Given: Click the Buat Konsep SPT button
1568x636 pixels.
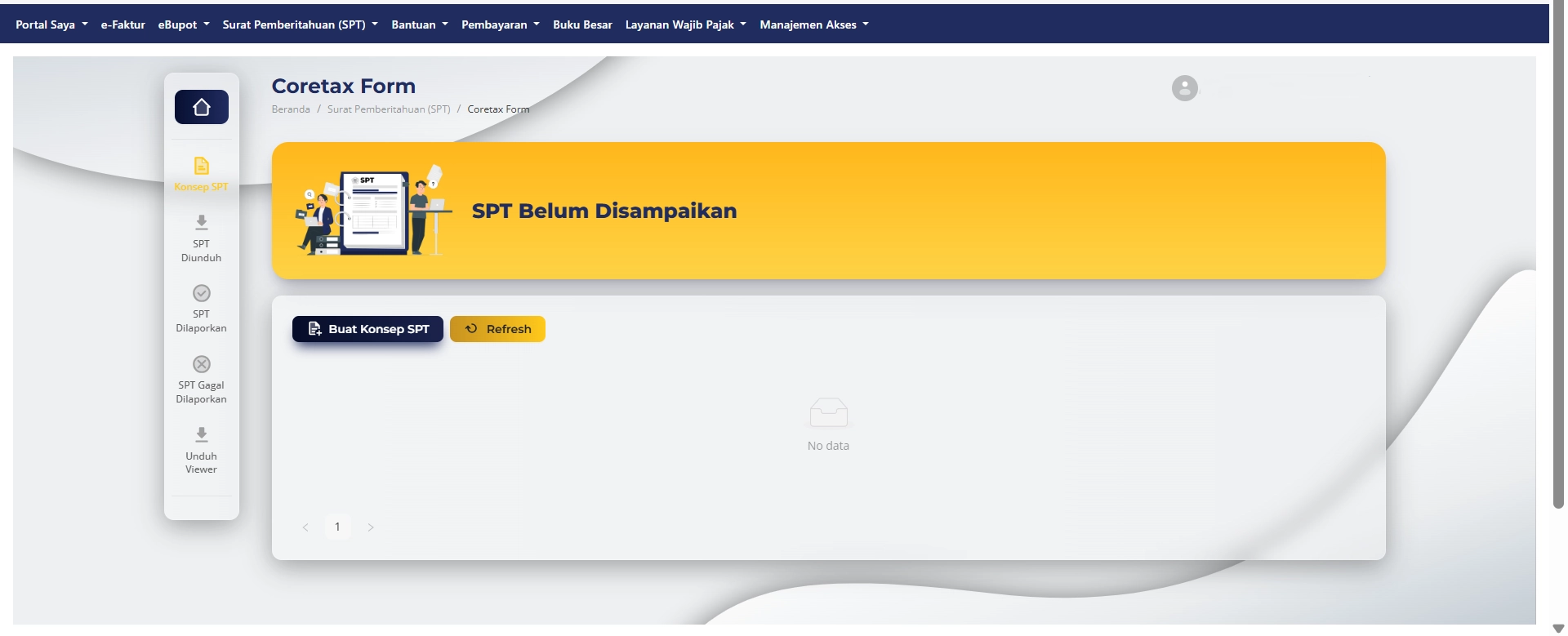Looking at the screenshot, I should tap(367, 329).
